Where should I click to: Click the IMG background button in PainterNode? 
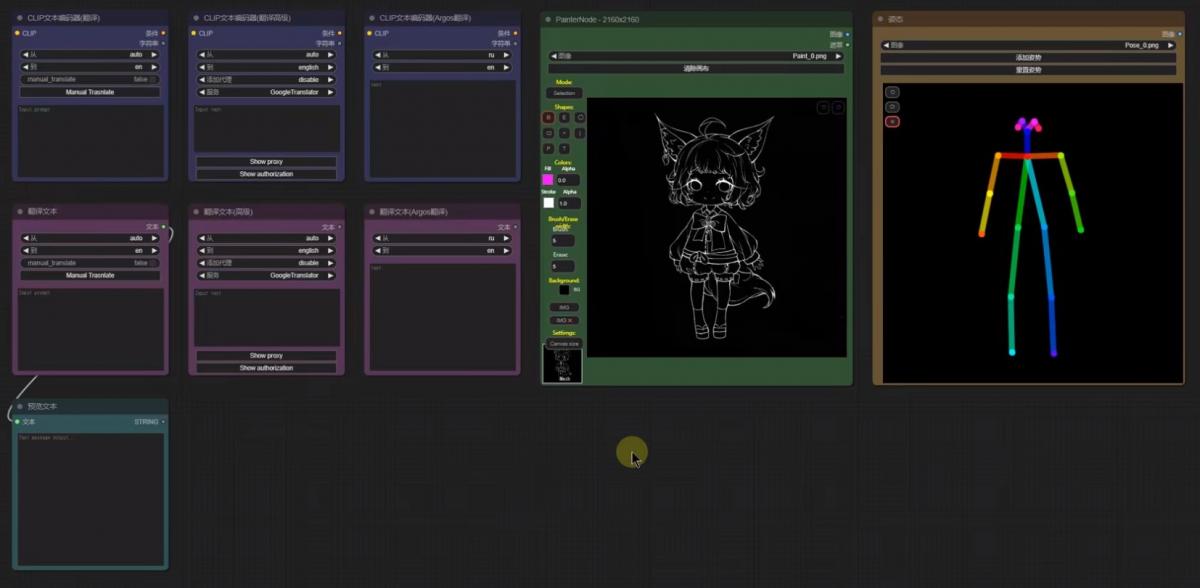pos(564,307)
